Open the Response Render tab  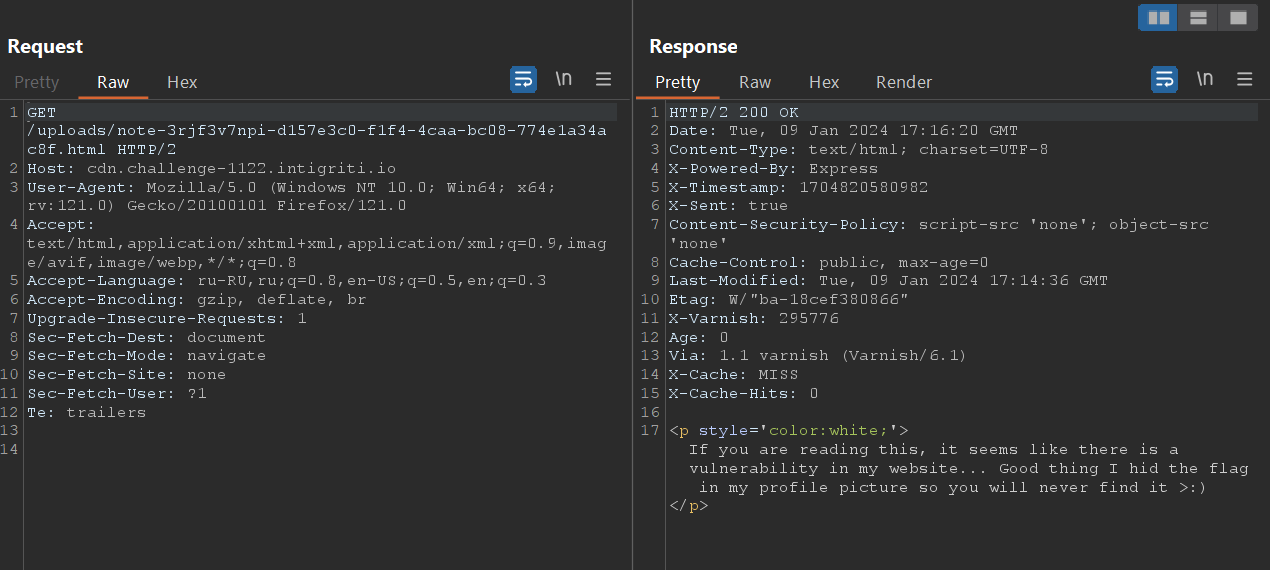coord(904,82)
